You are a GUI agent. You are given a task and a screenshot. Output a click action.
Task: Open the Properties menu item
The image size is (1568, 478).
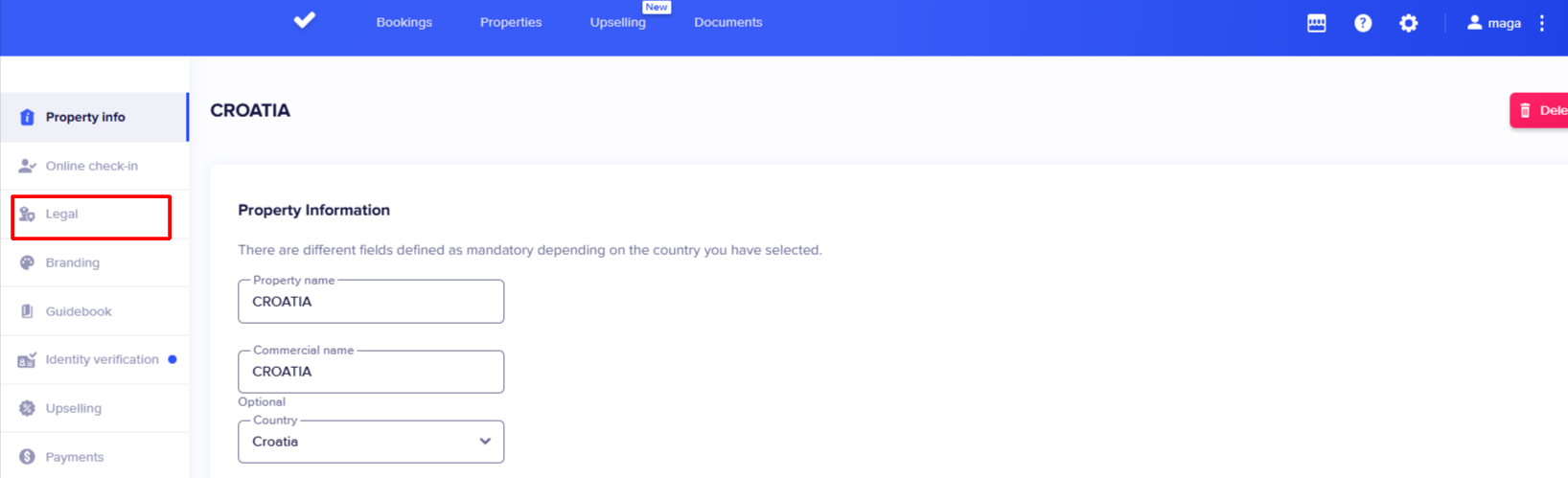(x=510, y=22)
